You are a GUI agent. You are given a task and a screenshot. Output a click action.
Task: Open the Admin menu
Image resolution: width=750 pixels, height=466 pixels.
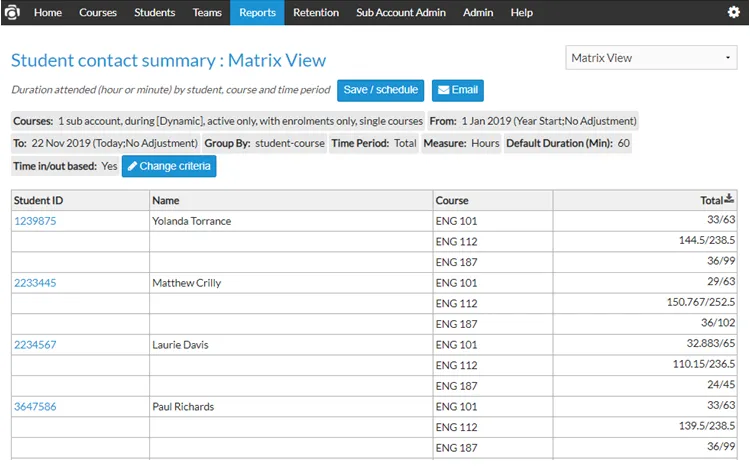click(x=478, y=12)
